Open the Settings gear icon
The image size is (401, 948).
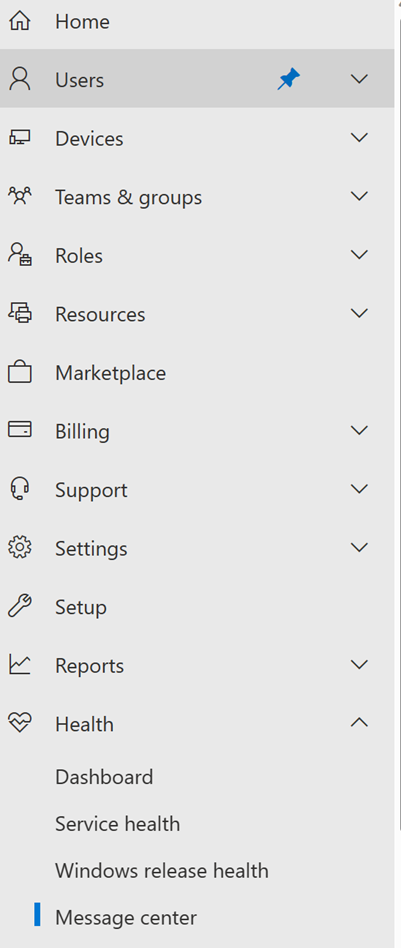pyautogui.click(x=19, y=548)
